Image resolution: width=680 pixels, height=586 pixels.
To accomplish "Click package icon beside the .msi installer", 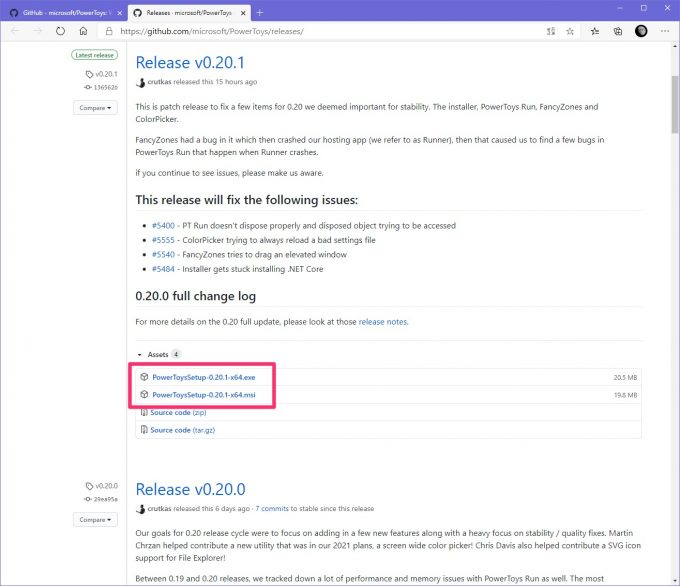I will click(144, 395).
